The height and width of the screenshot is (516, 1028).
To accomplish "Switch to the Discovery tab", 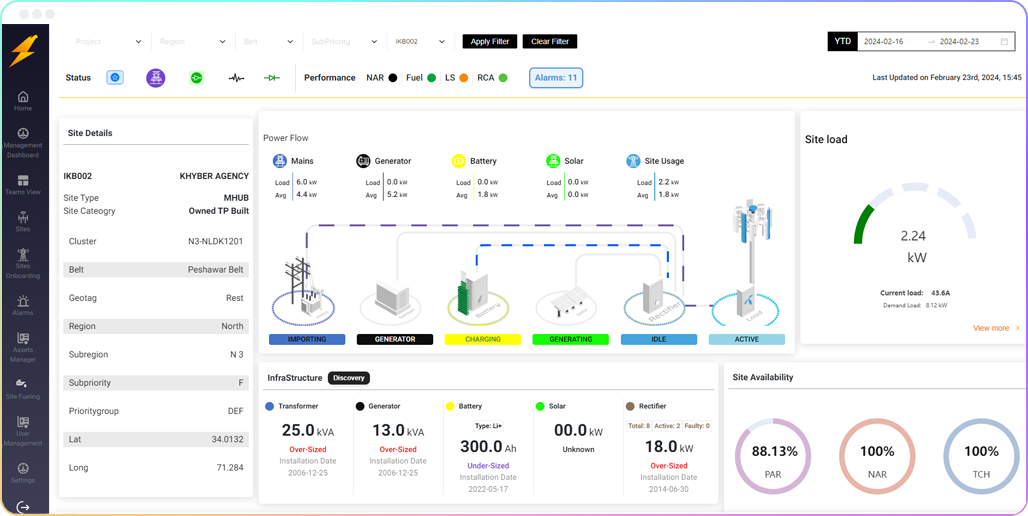I will click(349, 378).
